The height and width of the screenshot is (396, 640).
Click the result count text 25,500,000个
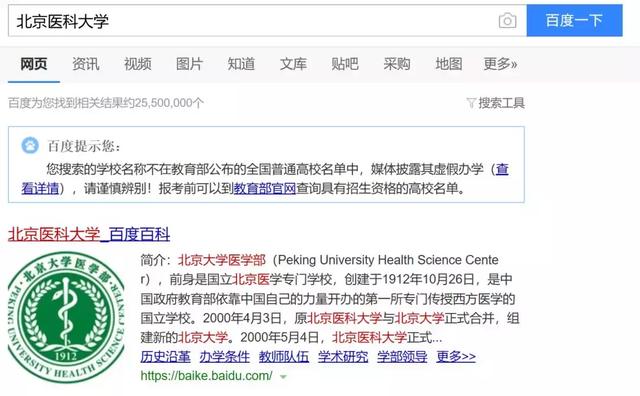pos(169,103)
